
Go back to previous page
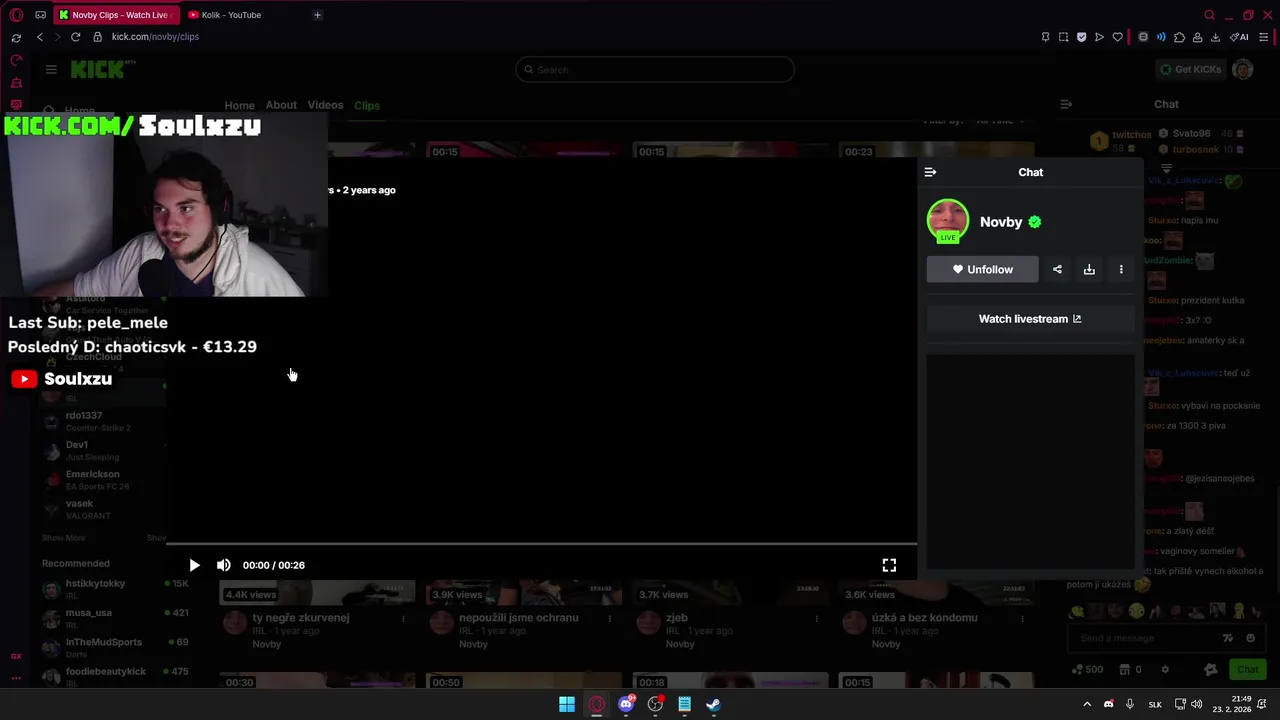pos(39,37)
